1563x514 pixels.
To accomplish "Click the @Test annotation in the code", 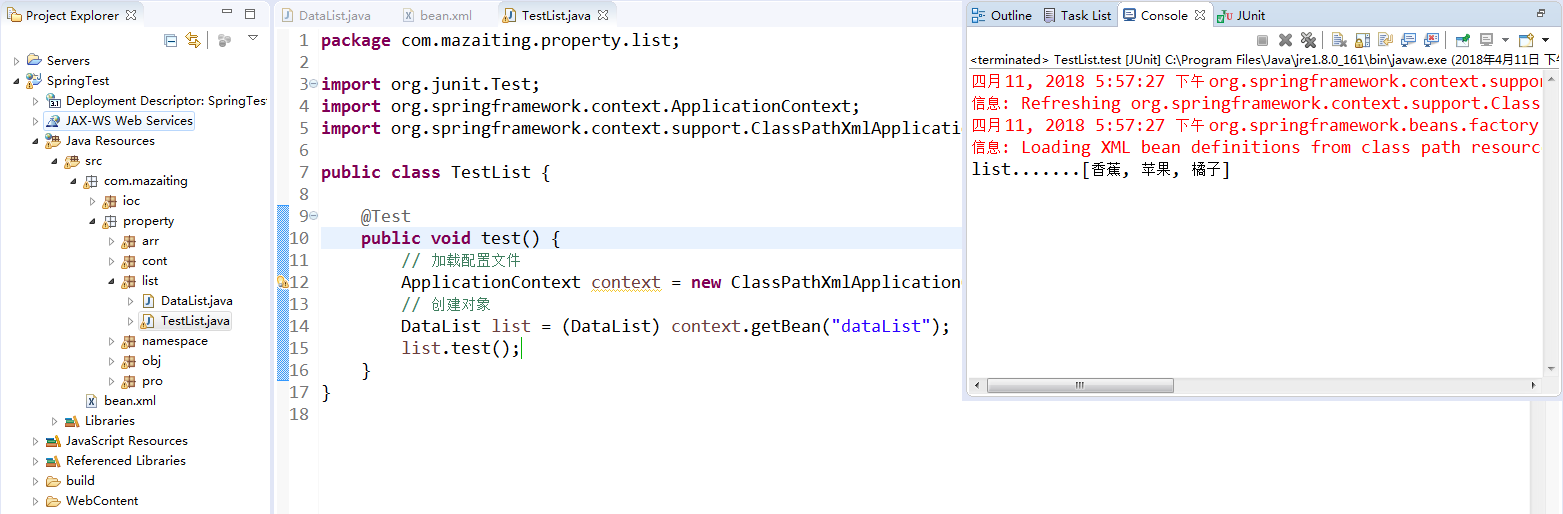I will coord(386,216).
